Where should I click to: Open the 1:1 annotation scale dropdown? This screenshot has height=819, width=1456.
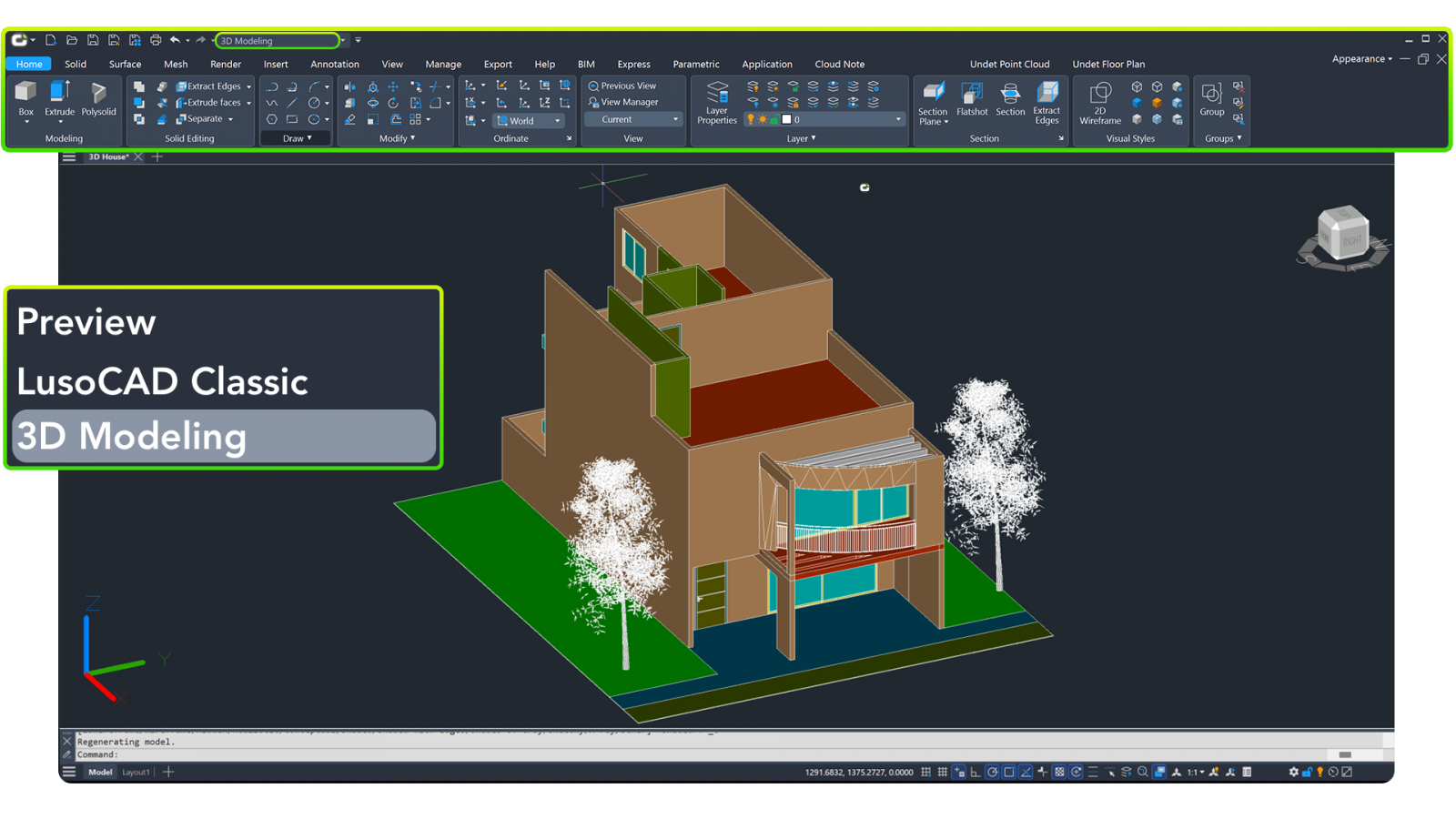coord(1195,772)
